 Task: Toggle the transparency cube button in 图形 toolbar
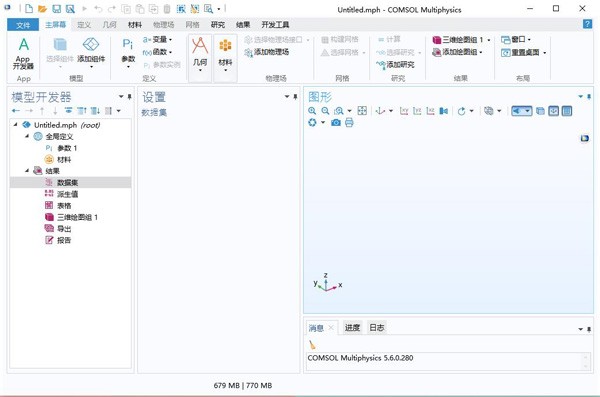[540, 111]
